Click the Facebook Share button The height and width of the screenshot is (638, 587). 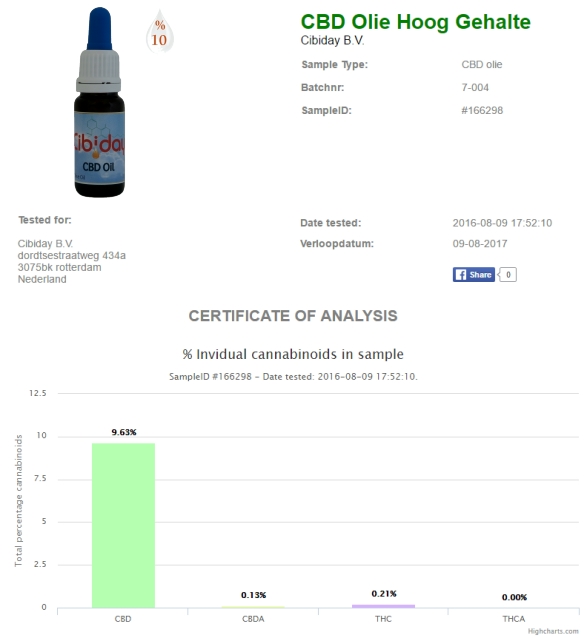point(474,275)
